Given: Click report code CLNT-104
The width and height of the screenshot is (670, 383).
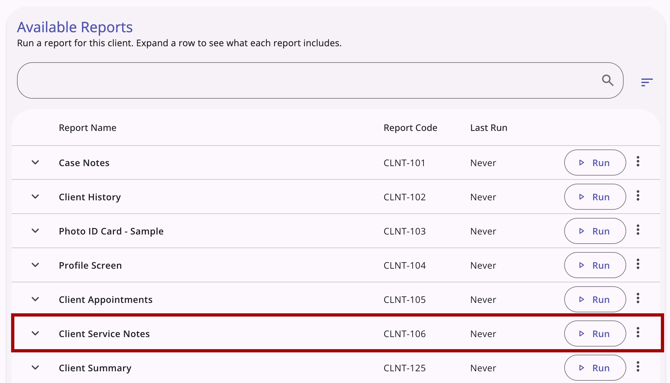Looking at the screenshot, I should (405, 265).
